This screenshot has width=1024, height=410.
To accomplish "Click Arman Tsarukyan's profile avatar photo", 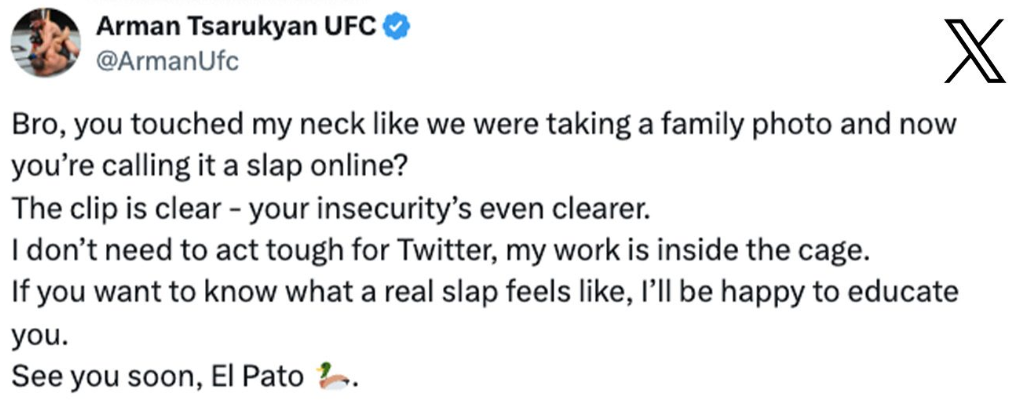I will click(44, 44).
